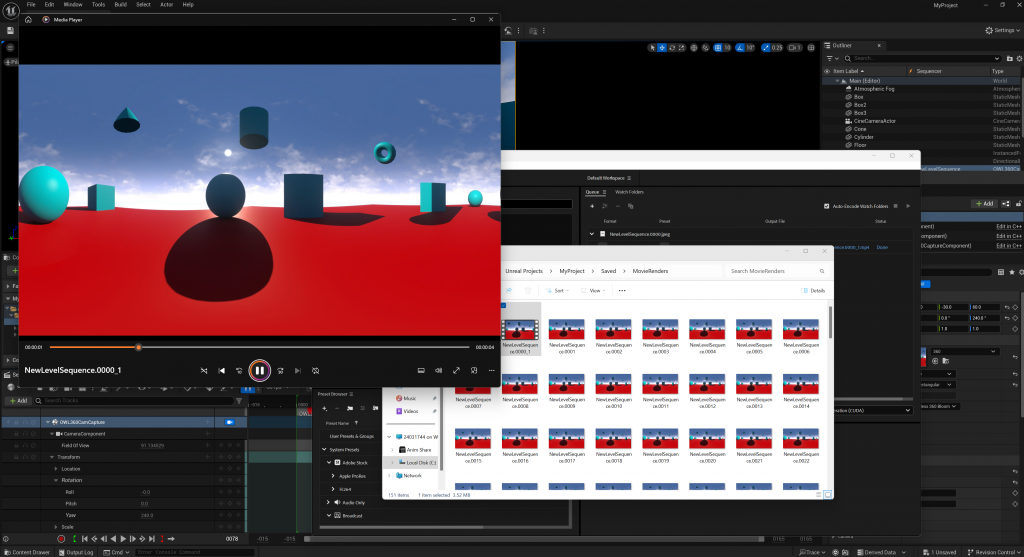The image size is (1024, 557).
Task: Toggle Auto-Encode Watch Folders checkbox
Action: coord(826,206)
